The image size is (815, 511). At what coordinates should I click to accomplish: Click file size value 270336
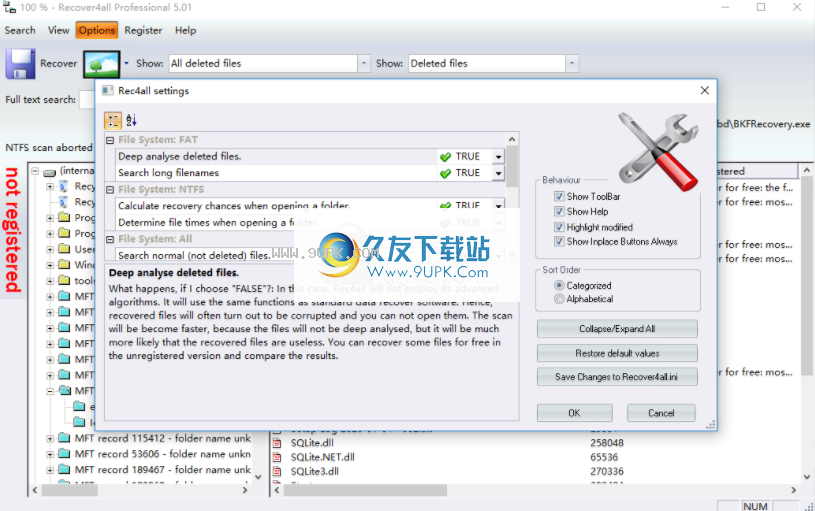(607, 471)
